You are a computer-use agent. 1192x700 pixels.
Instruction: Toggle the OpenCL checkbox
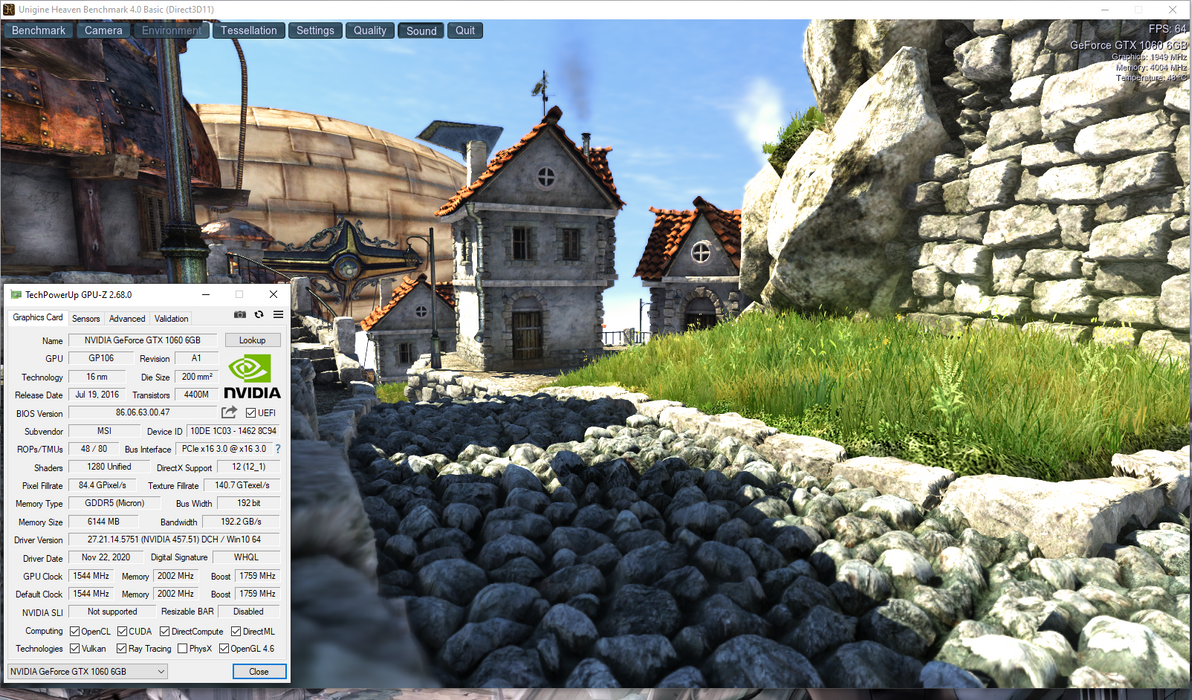click(74, 631)
